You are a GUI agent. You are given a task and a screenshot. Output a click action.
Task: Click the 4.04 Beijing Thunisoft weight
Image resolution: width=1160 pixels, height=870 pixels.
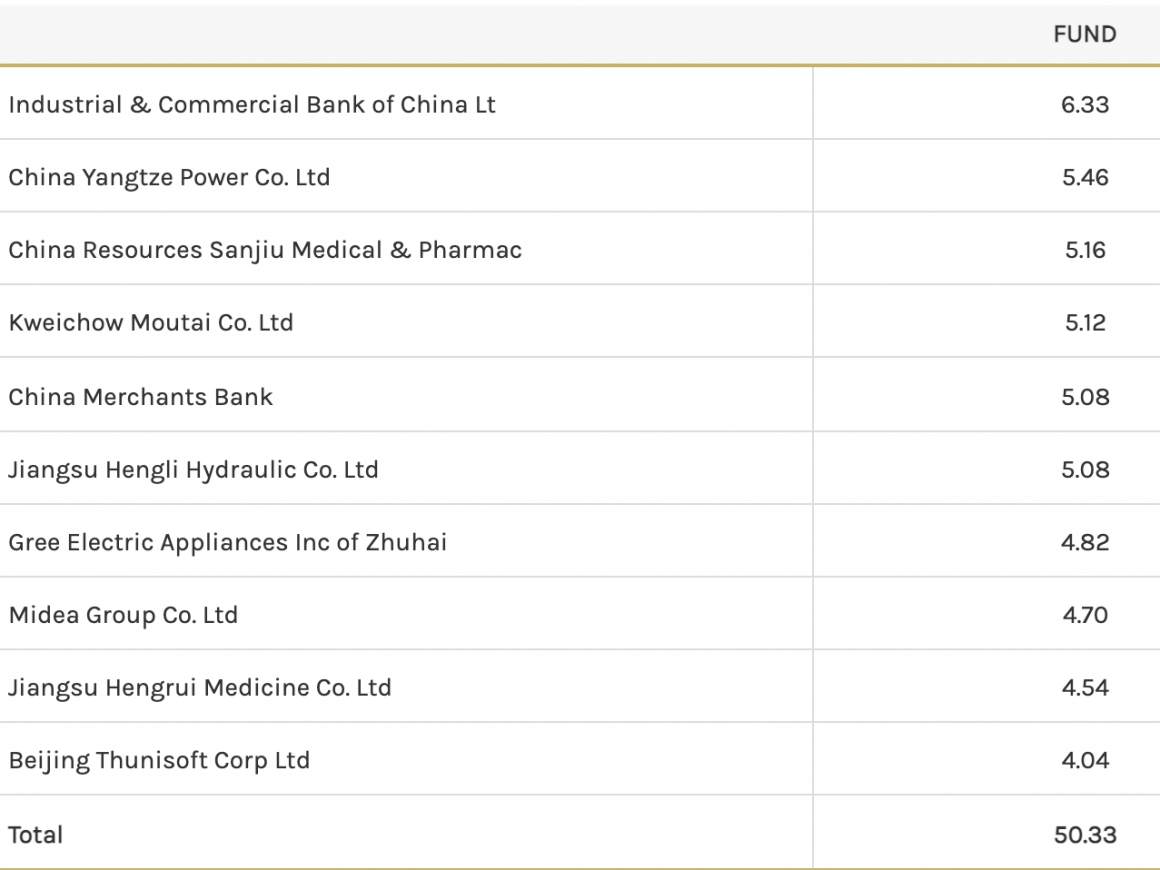[x=1085, y=760]
